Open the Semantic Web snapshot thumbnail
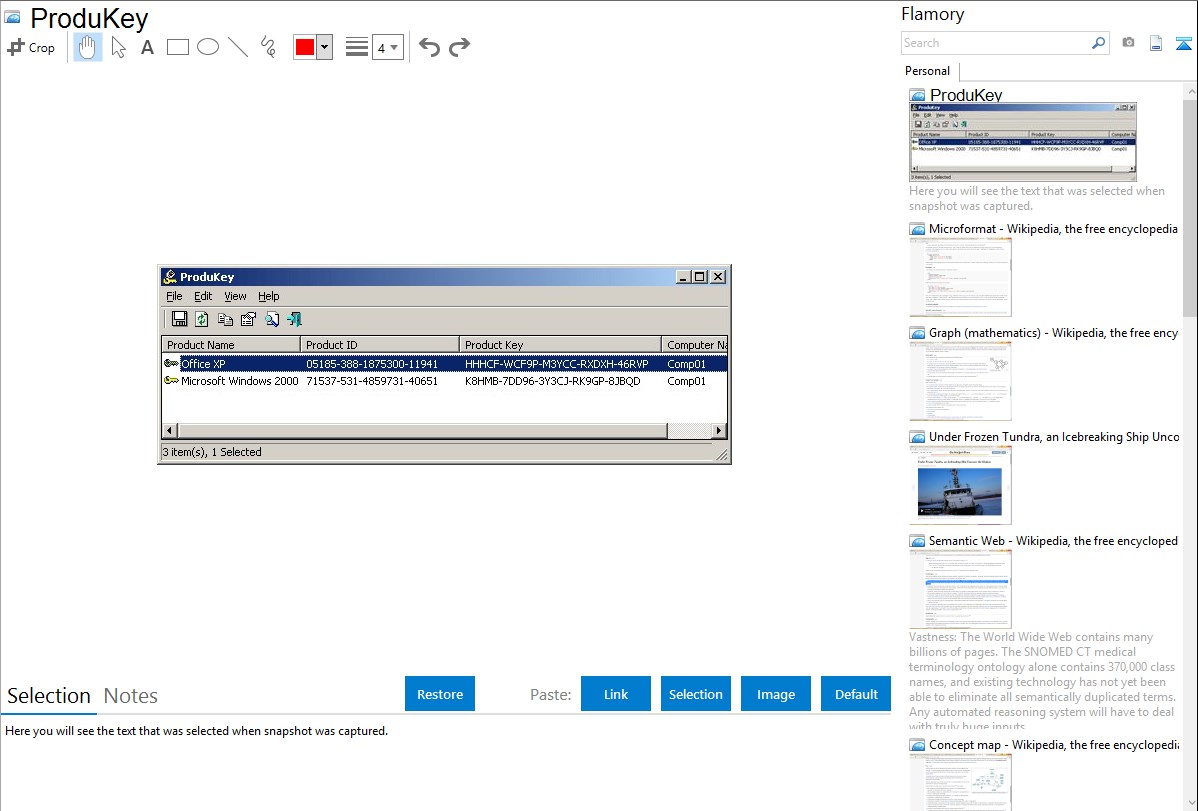 [960, 589]
